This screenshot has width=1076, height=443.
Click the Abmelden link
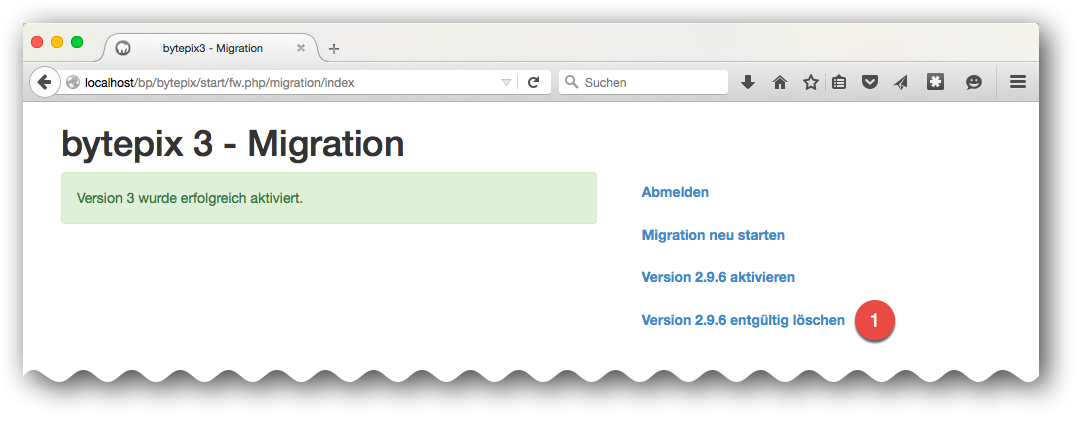click(675, 193)
